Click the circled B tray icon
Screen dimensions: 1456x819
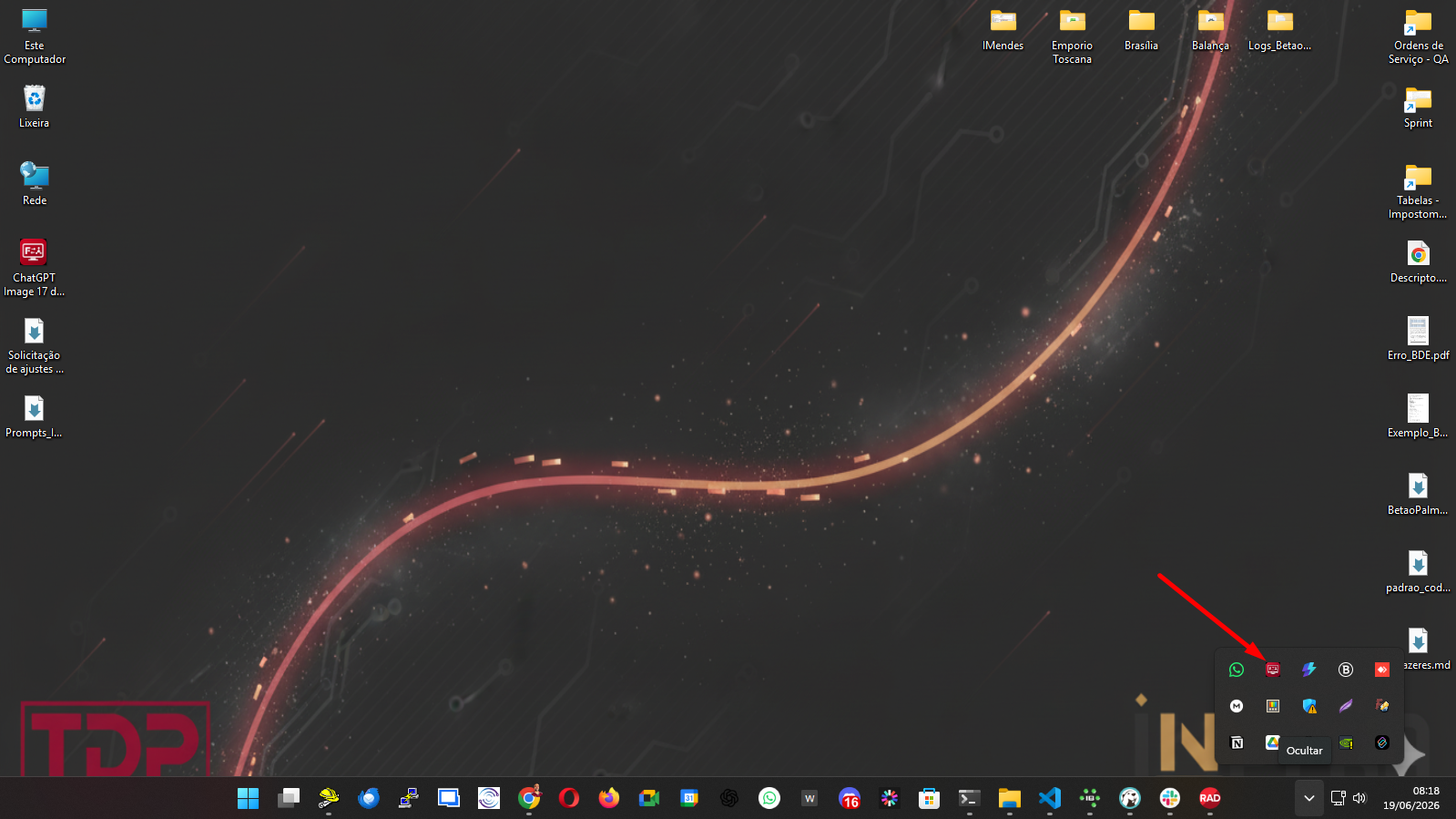(x=1346, y=670)
